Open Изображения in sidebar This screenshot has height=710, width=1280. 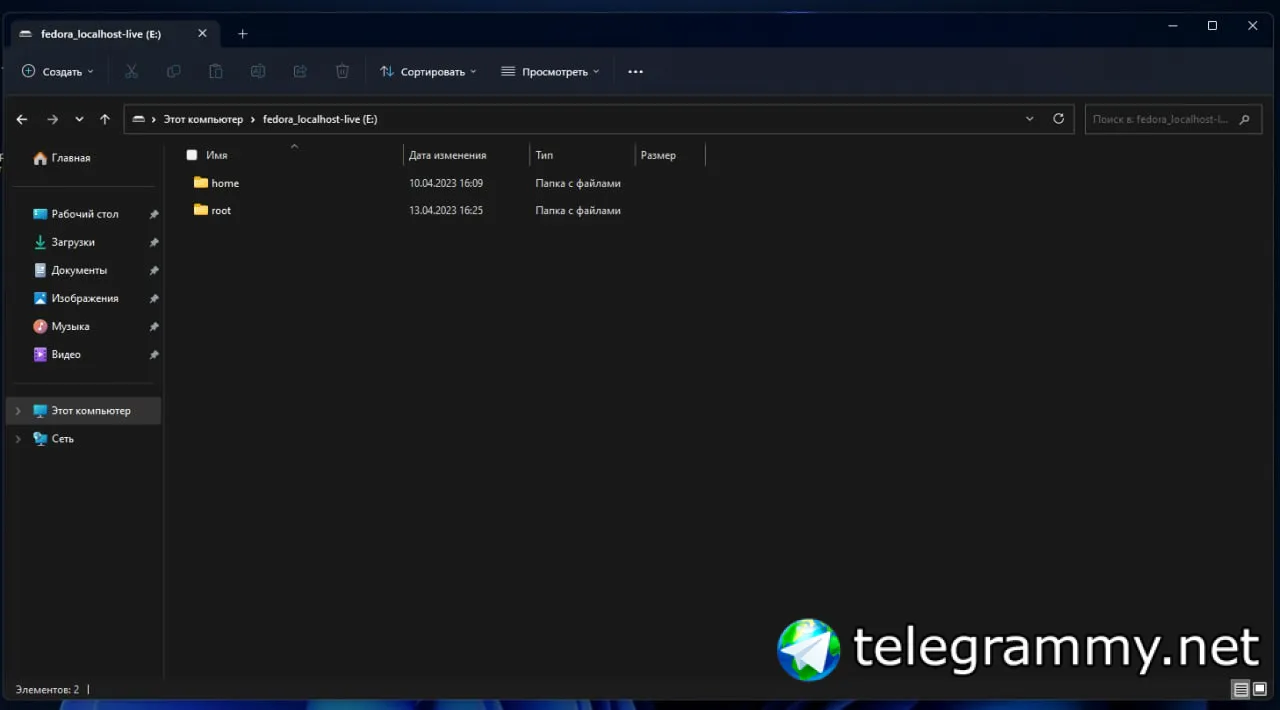pos(76,298)
